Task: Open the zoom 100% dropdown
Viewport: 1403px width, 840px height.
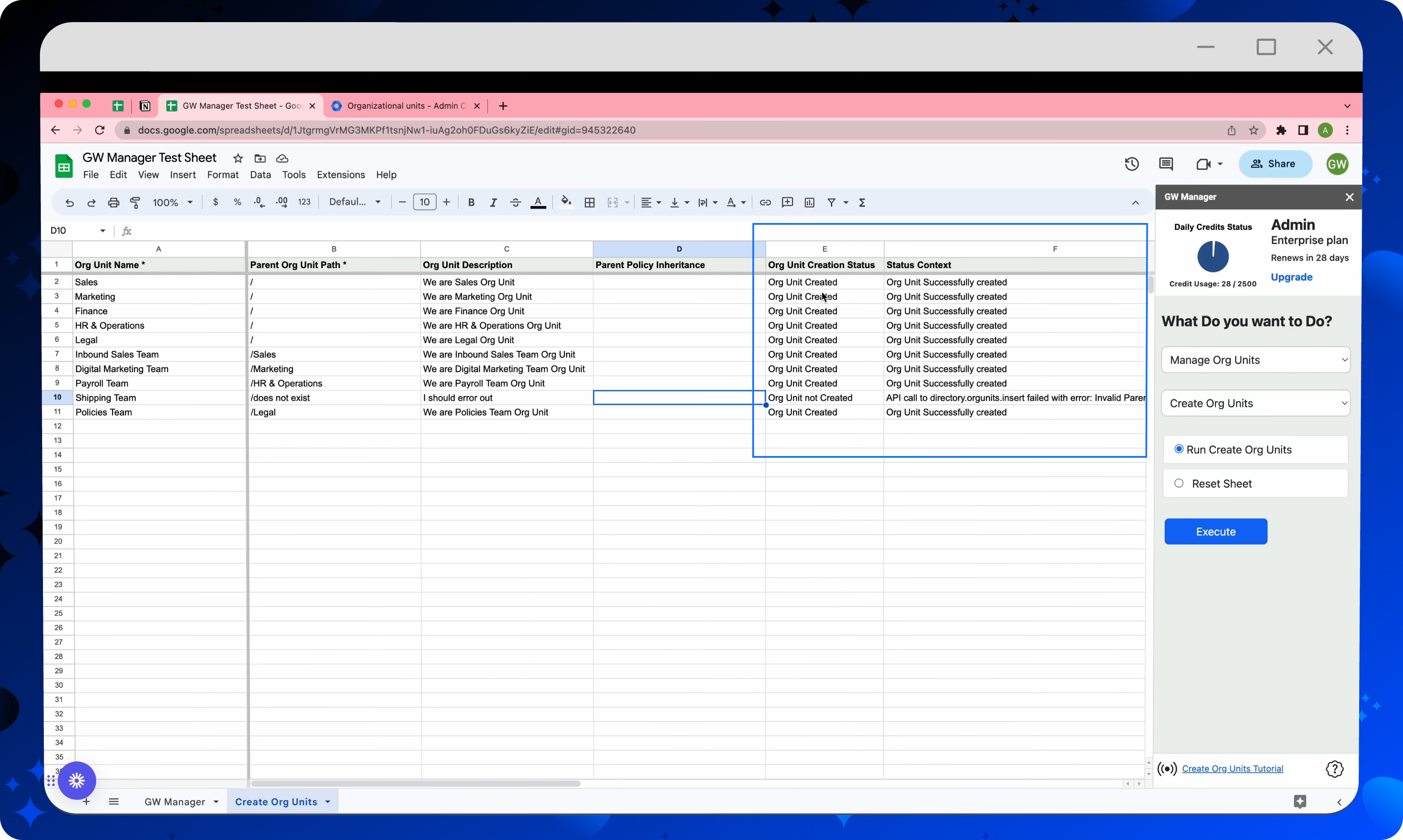Action: (173, 202)
